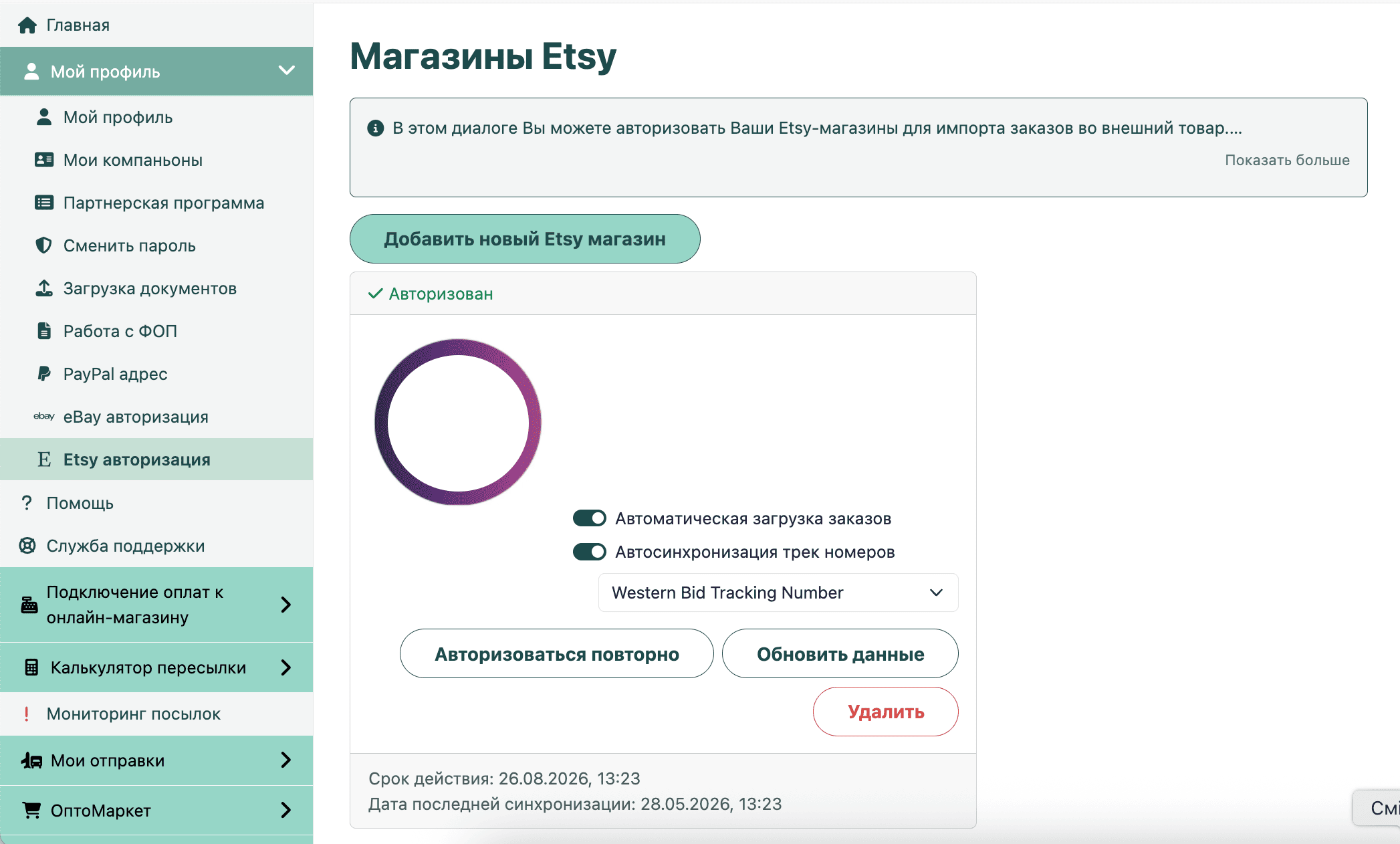
Task: Expand Подключение оплат к онлайн-магазину arrow
Action: (286, 605)
